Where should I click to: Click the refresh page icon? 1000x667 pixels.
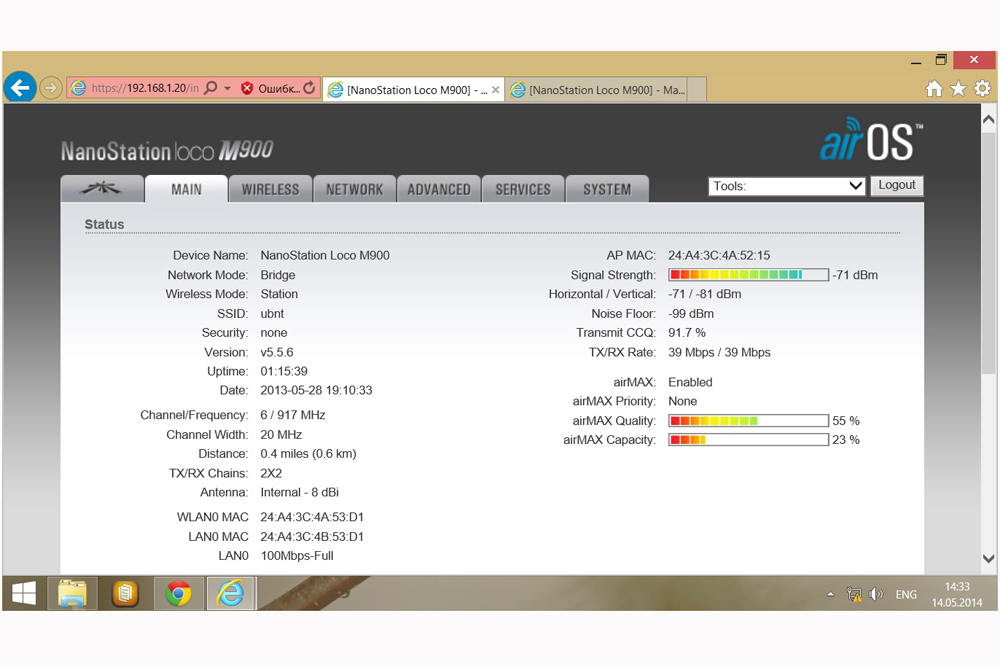(x=309, y=88)
